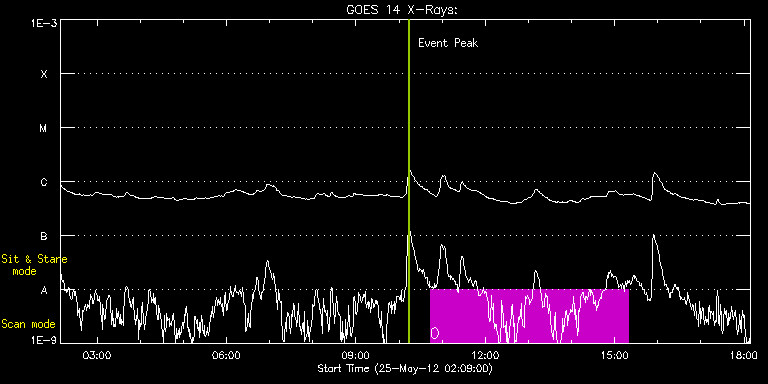Select the yellow Sit & Stare mode label
This screenshot has width=768, height=384.
(34, 264)
